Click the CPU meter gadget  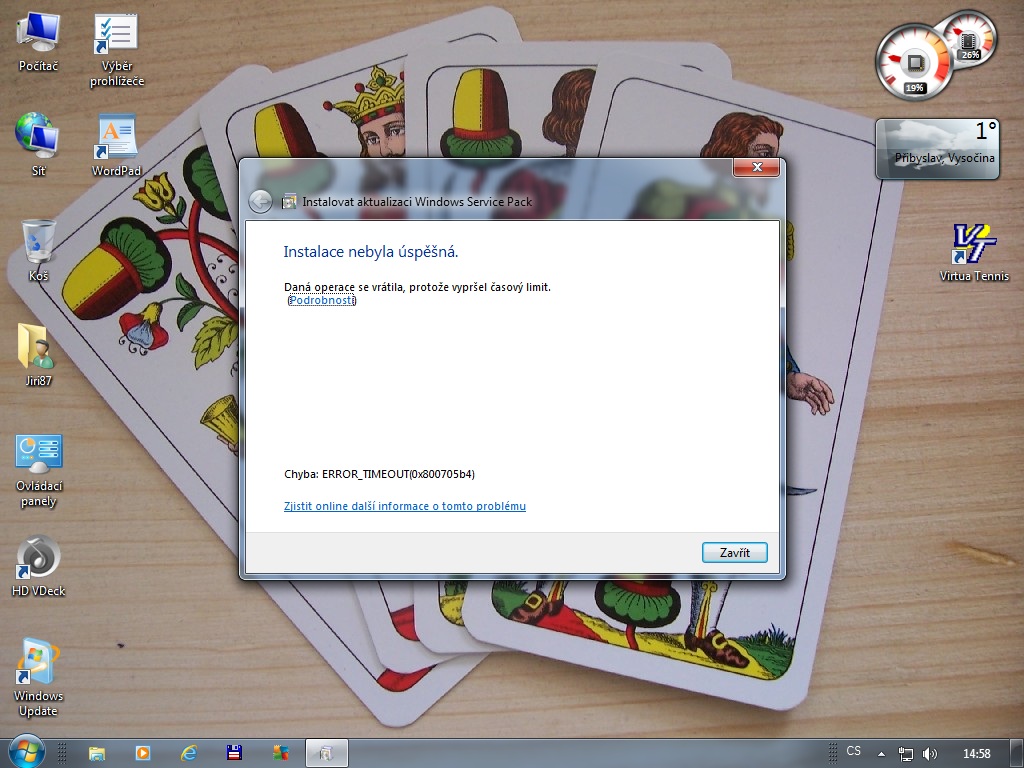[x=914, y=63]
